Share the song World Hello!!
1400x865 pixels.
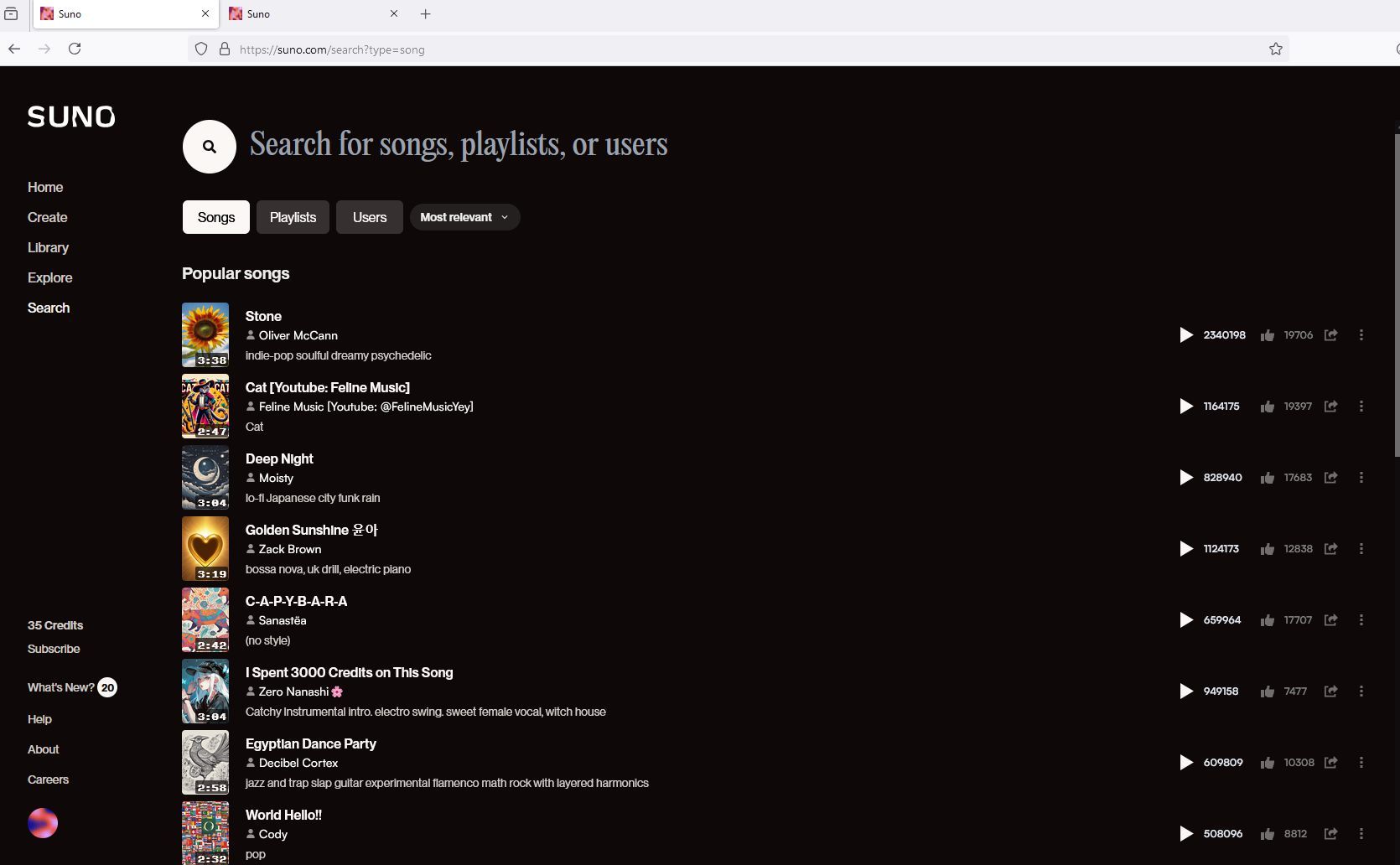coord(1330,834)
